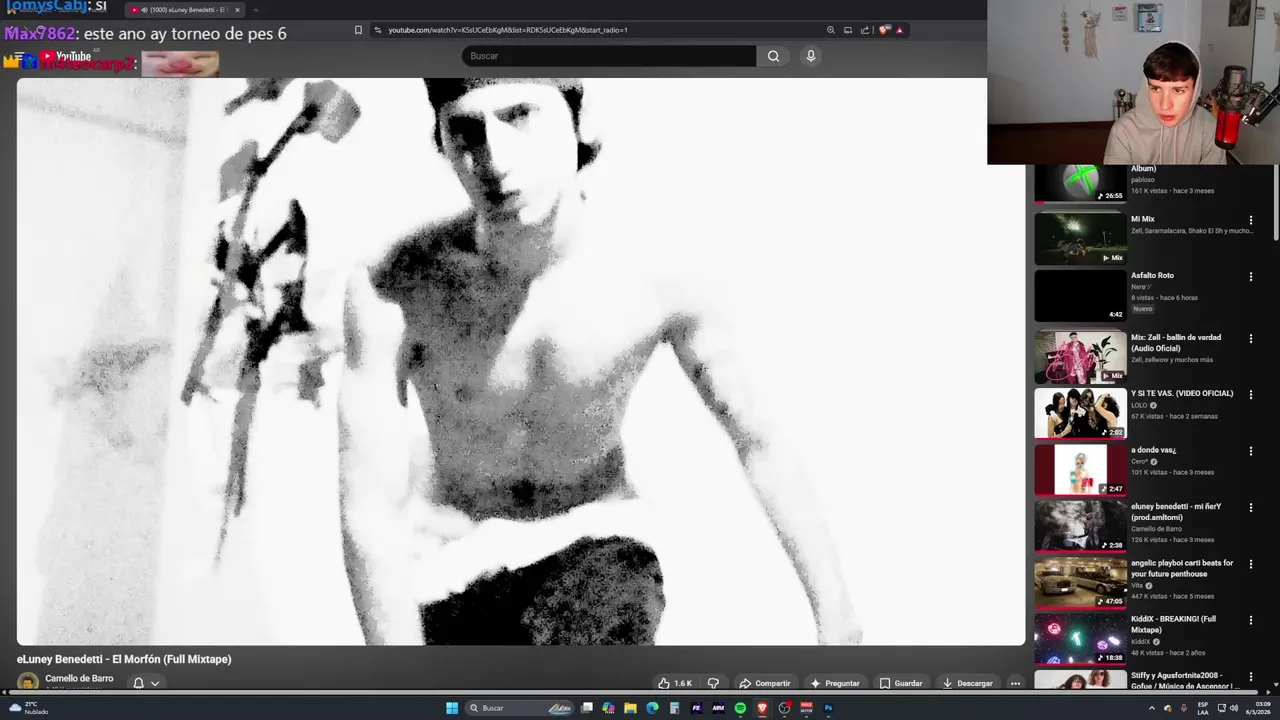Close the eLuney Benedetti browser tab

(x=237, y=10)
